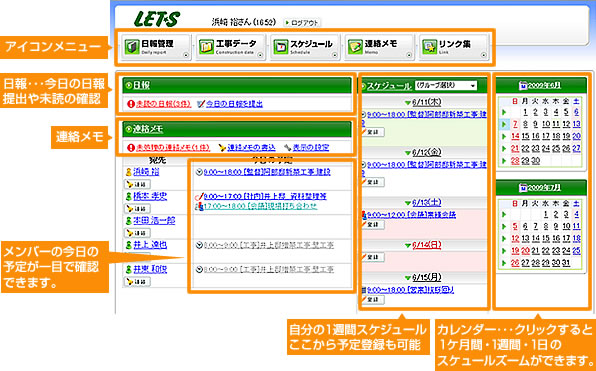Click the 2009年7月 calendar icon
The image size is (596, 371).
pyautogui.click(x=522, y=188)
